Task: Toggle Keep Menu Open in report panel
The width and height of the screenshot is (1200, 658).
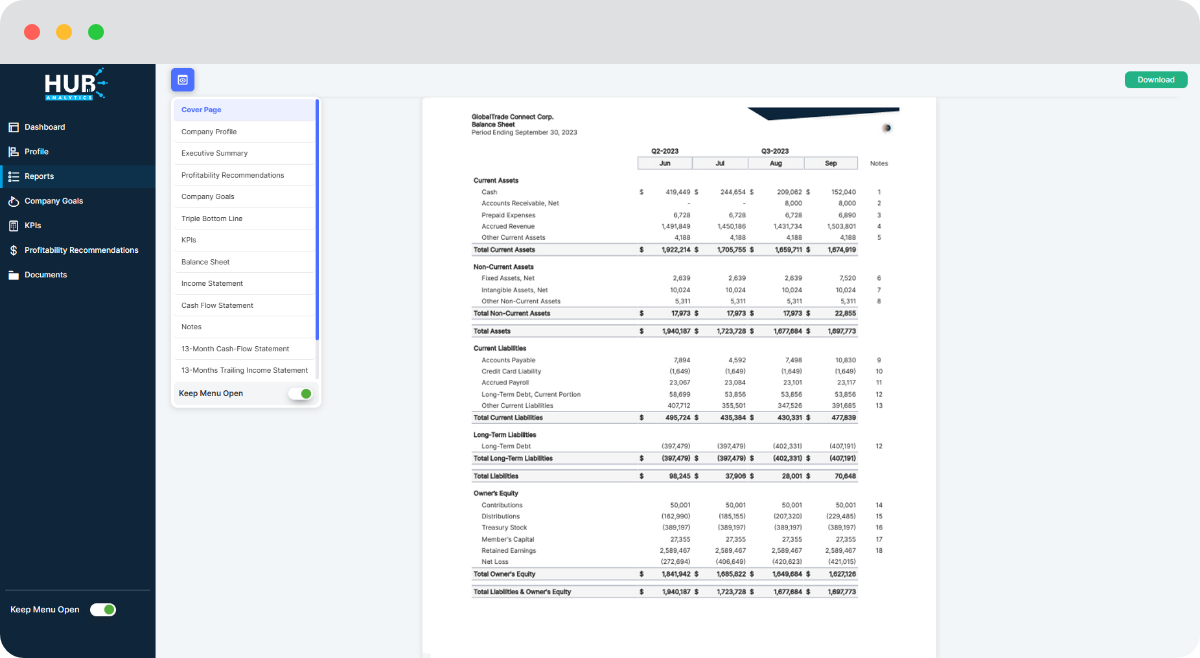Action: point(299,394)
